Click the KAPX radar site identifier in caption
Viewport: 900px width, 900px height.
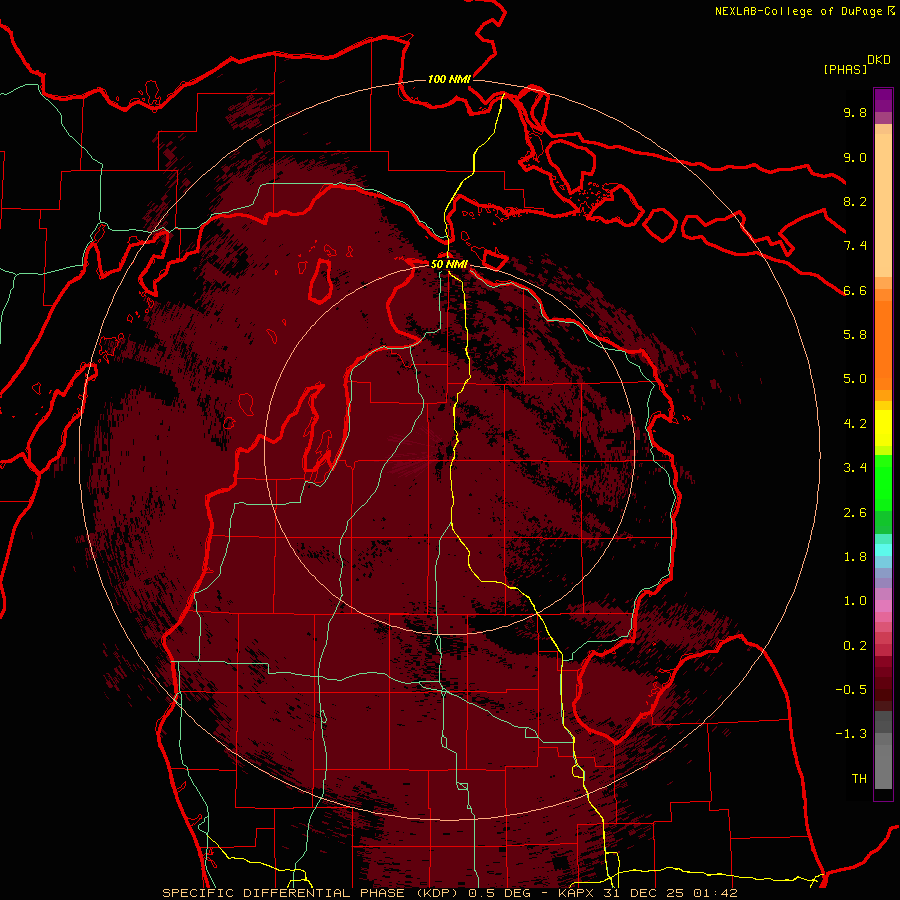pos(577,893)
